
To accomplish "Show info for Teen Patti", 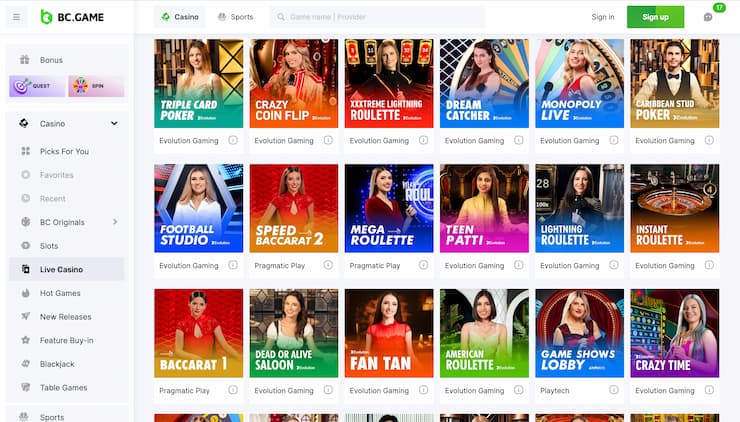I will 519,265.
